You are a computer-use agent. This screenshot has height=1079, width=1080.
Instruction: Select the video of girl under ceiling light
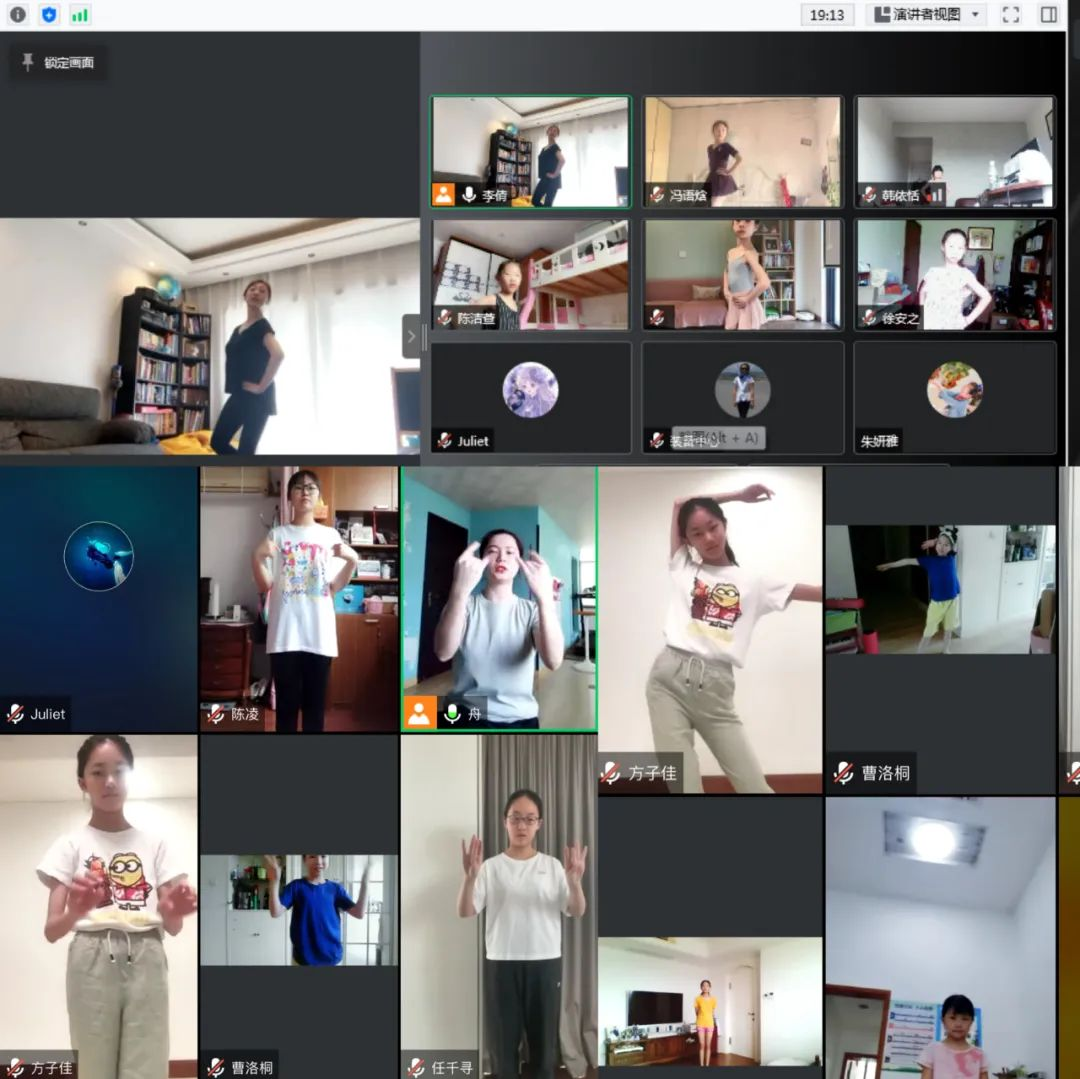point(940,939)
